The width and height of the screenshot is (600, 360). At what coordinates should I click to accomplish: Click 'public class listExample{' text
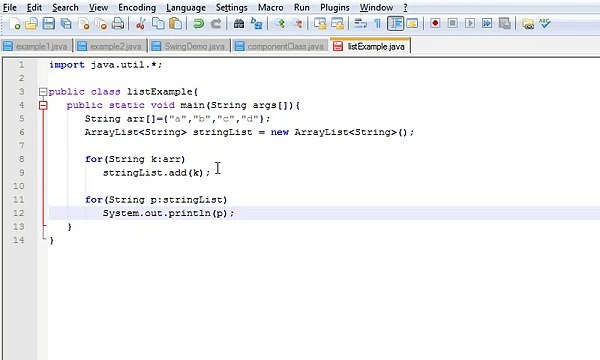(x=124, y=92)
